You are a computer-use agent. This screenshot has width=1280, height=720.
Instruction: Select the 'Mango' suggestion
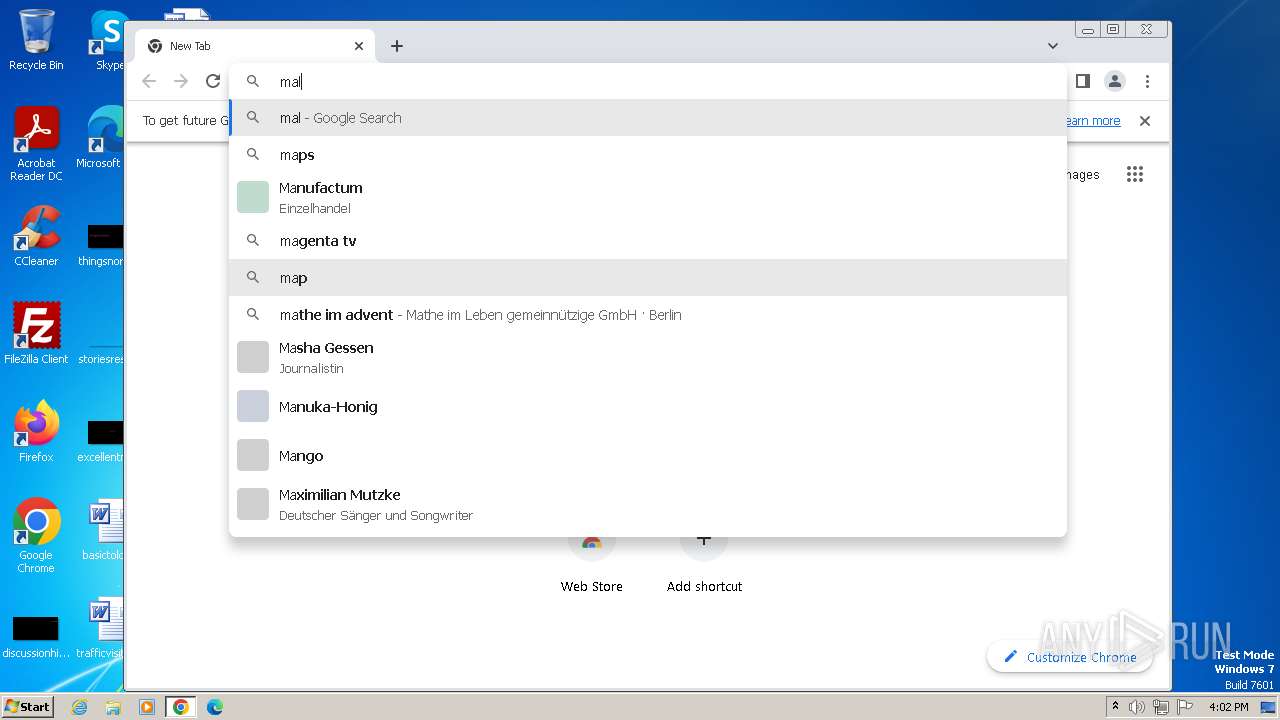pyautogui.click(x=648, y=455)
